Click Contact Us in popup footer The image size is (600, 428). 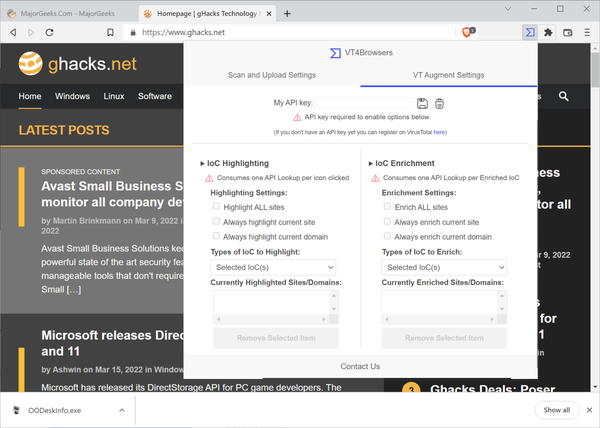pos(360,366)
